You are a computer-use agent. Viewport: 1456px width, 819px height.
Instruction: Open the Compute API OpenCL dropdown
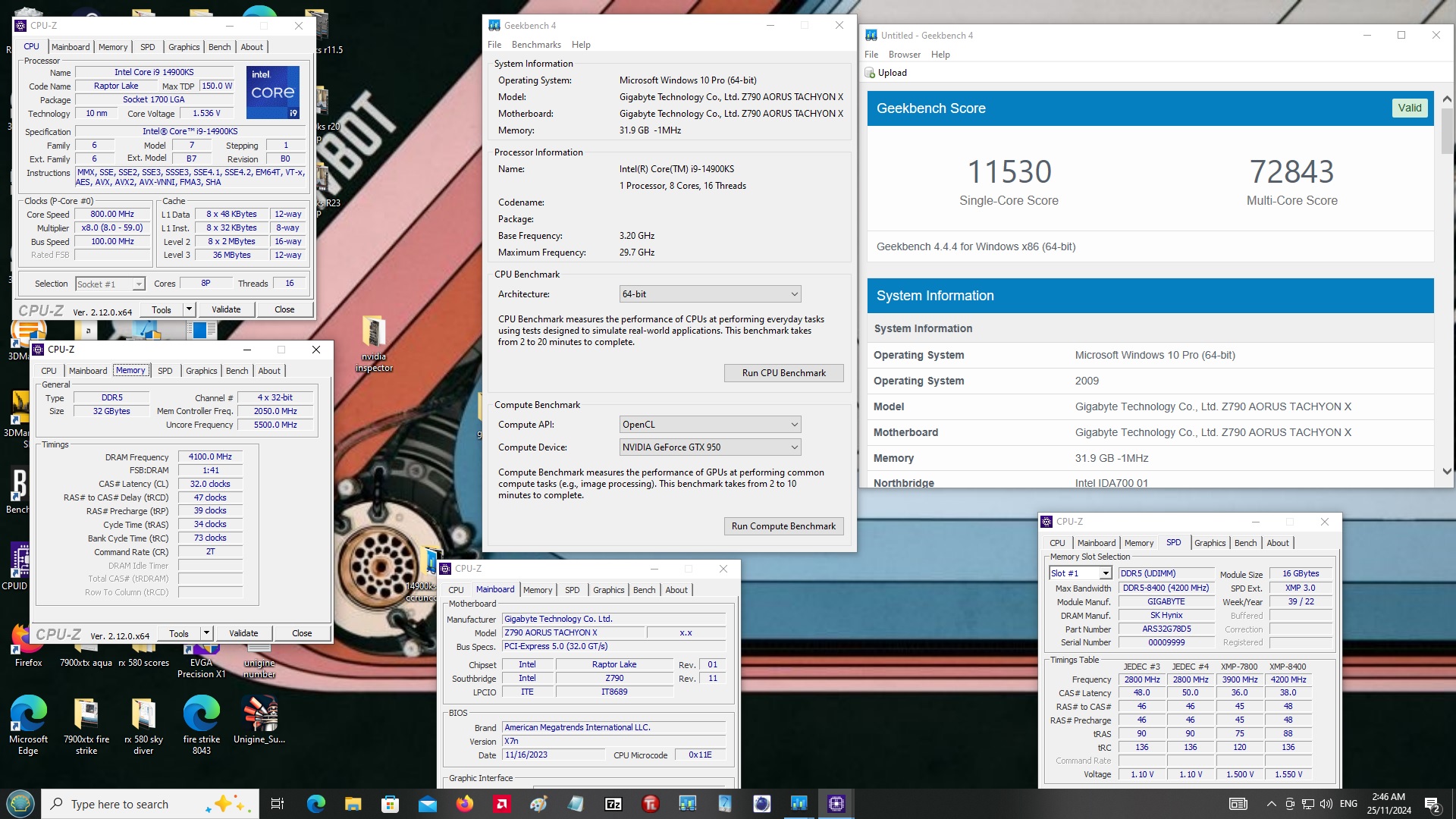click(x=710, y=425)
